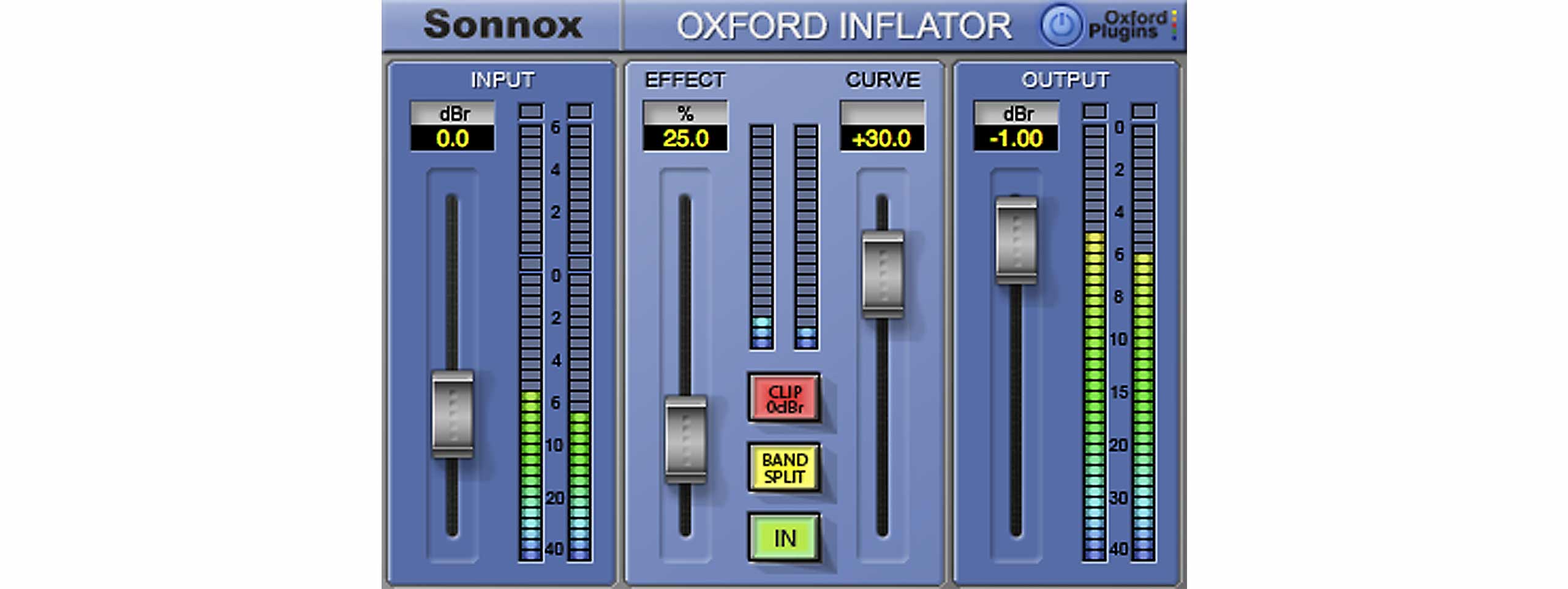
Task: Click the output right clip indicator LED
Action: click(1143, 111)
